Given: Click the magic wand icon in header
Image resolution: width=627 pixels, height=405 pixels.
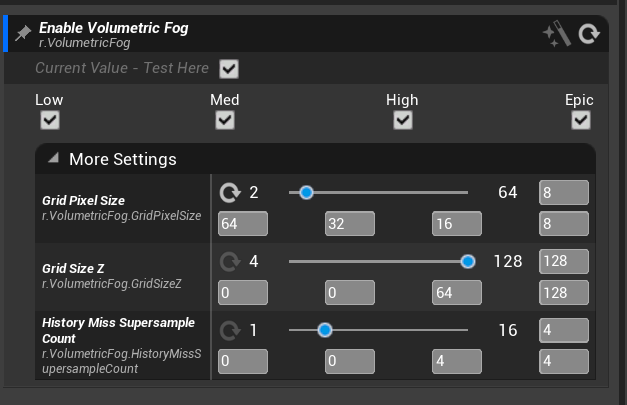Looking at the screenshot, I should click(556, 35).
